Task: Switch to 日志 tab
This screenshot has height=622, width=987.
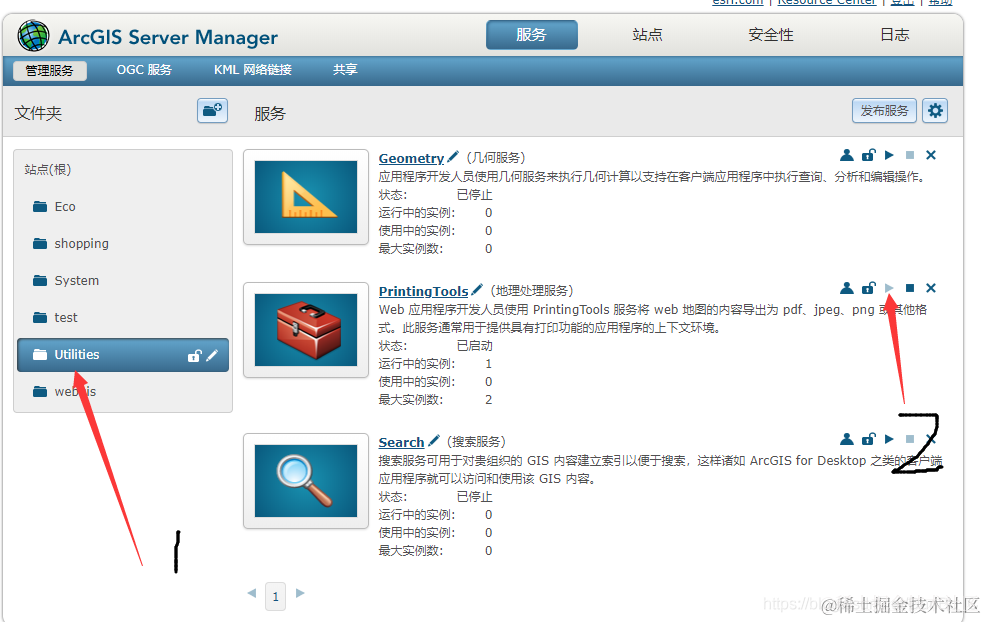Action: click(x=894, y=35)
